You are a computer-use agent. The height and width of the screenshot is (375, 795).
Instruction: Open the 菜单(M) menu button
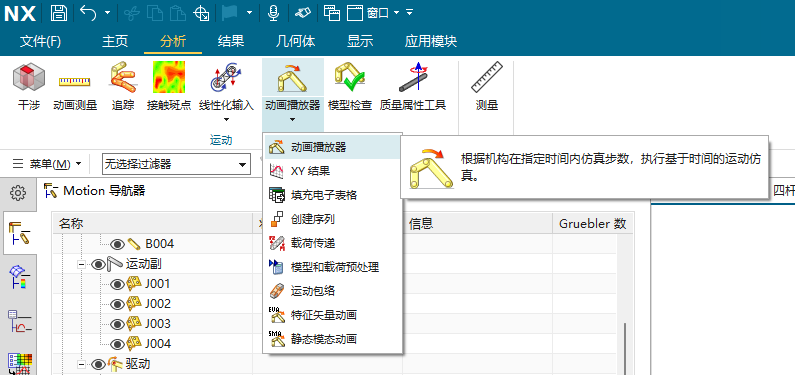pyautogui.click(x=47, y=164)
